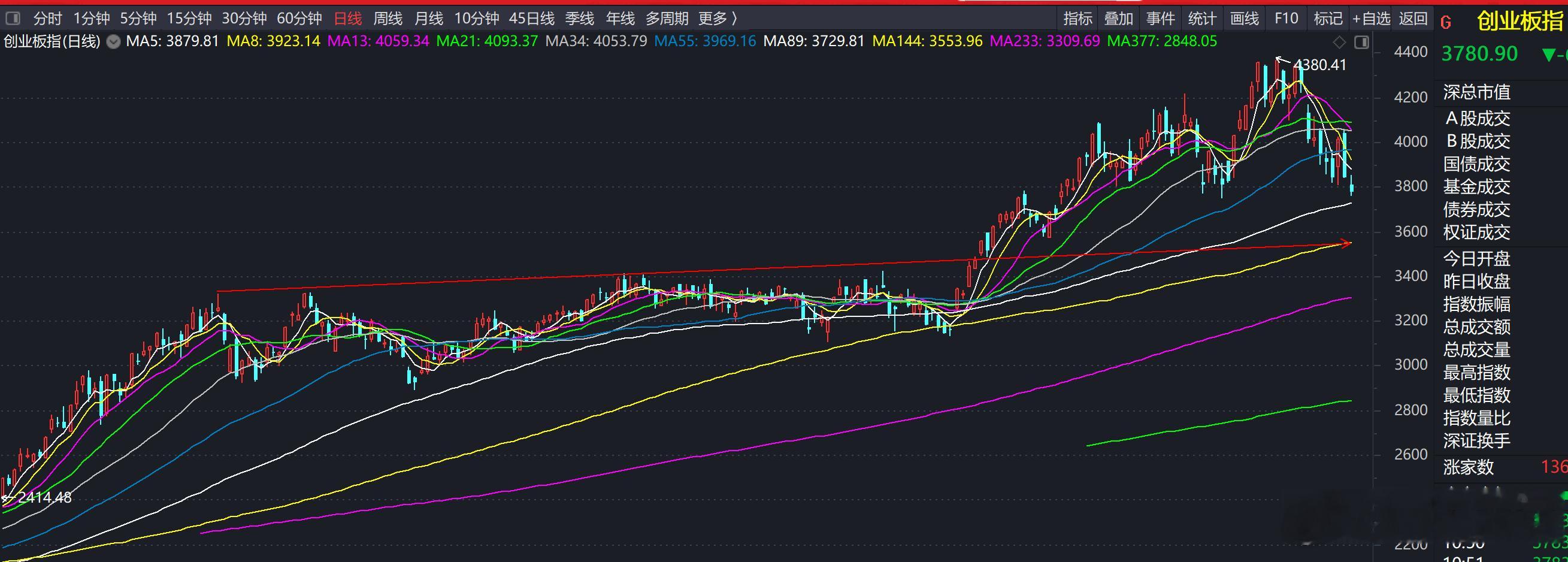1568x562 pixels.
Task: Click the red G icon beside 创业板指 title
Action: click(x=1446, y=23)
